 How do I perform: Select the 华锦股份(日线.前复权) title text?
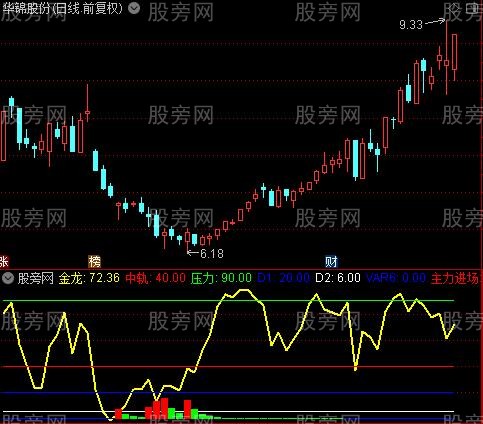pos(63,8)
